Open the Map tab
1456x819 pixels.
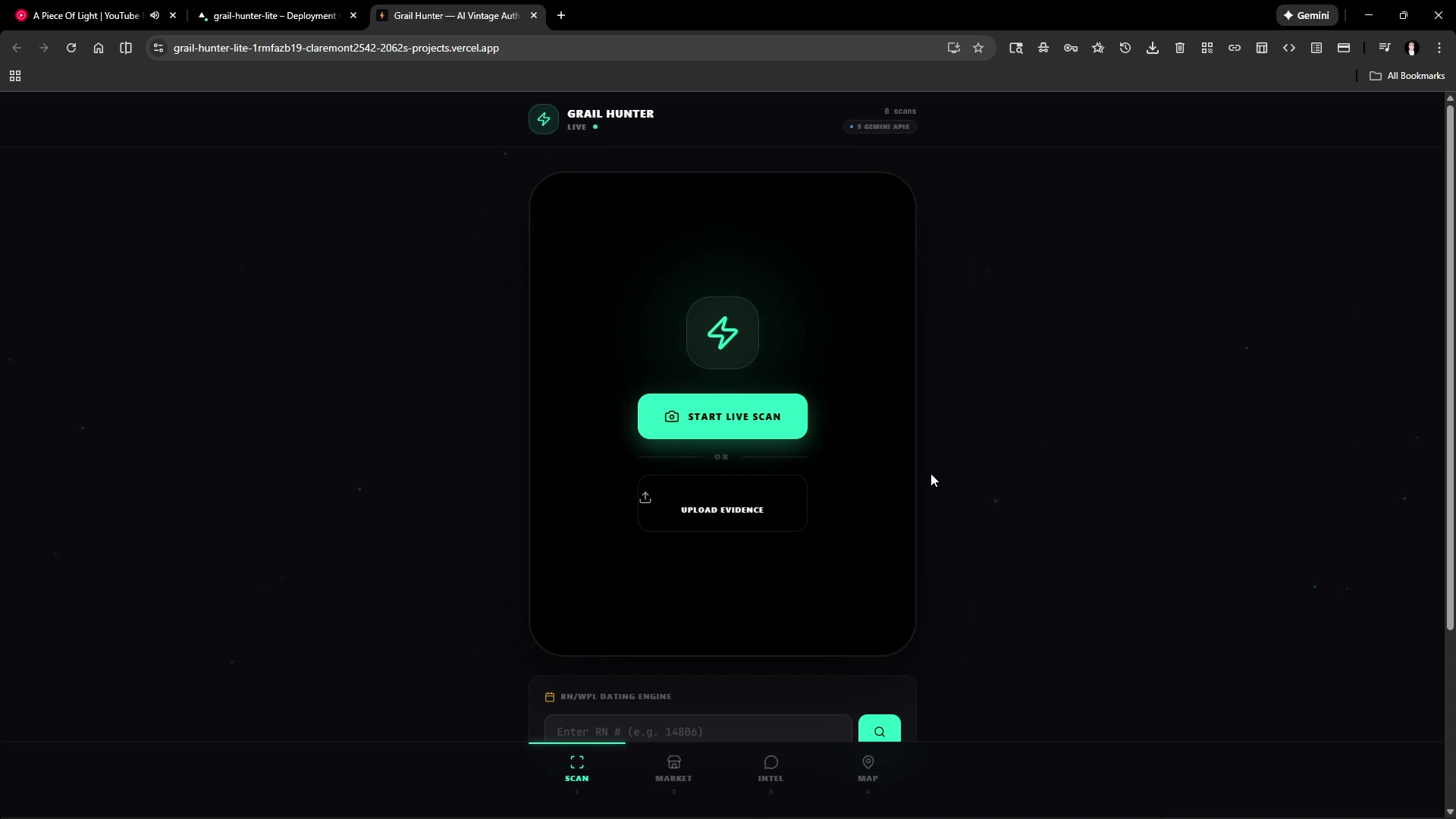point(868,768)
